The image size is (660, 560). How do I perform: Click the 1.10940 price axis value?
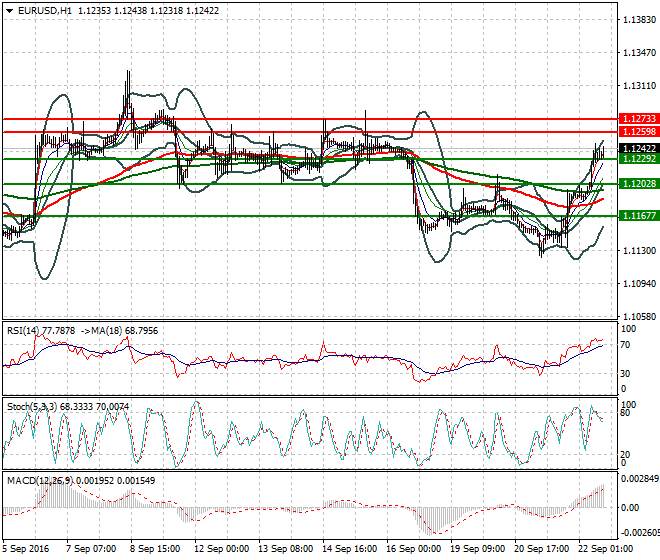(639, 284)
